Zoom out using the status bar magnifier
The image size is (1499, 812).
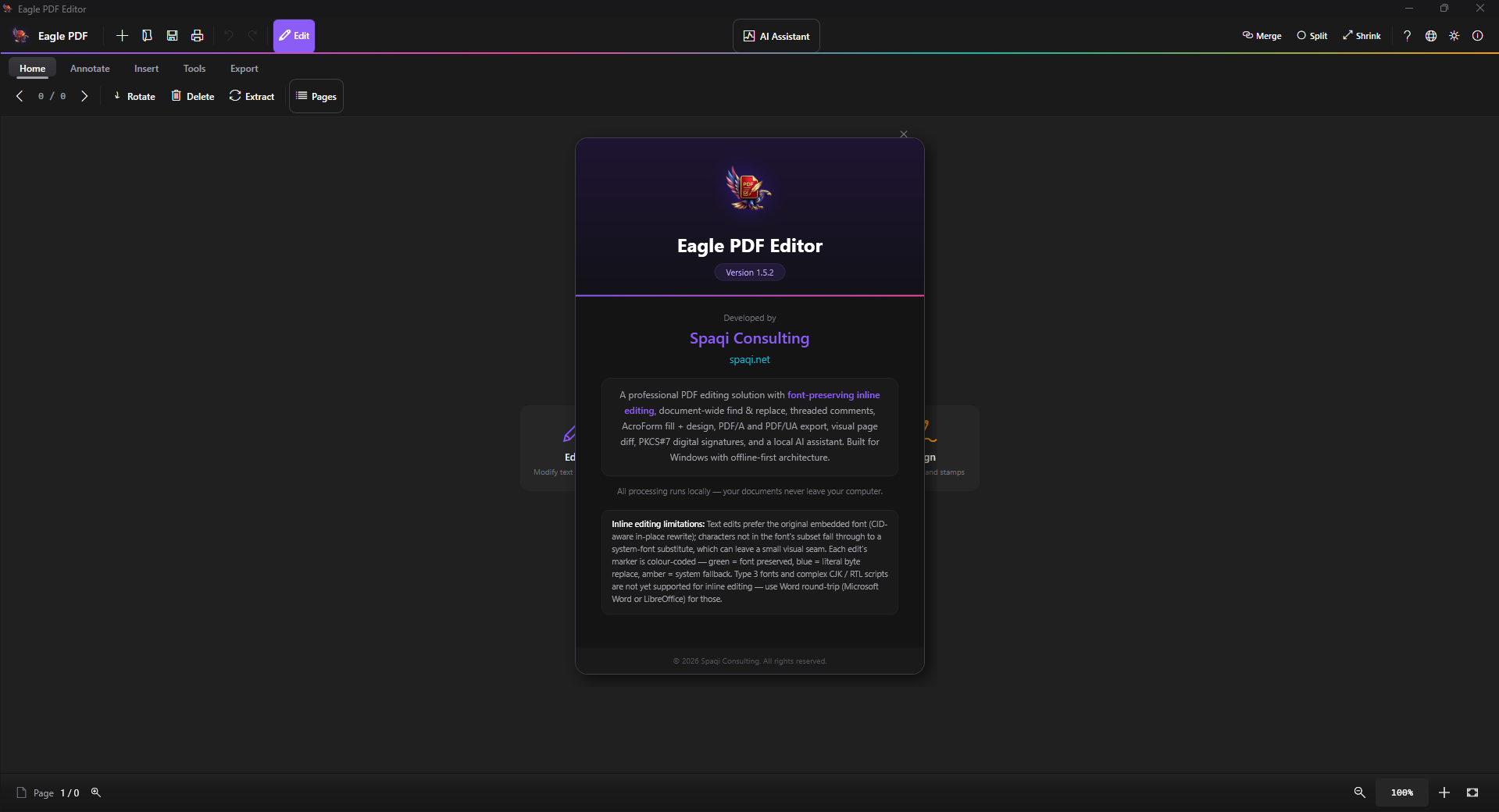1359,792
